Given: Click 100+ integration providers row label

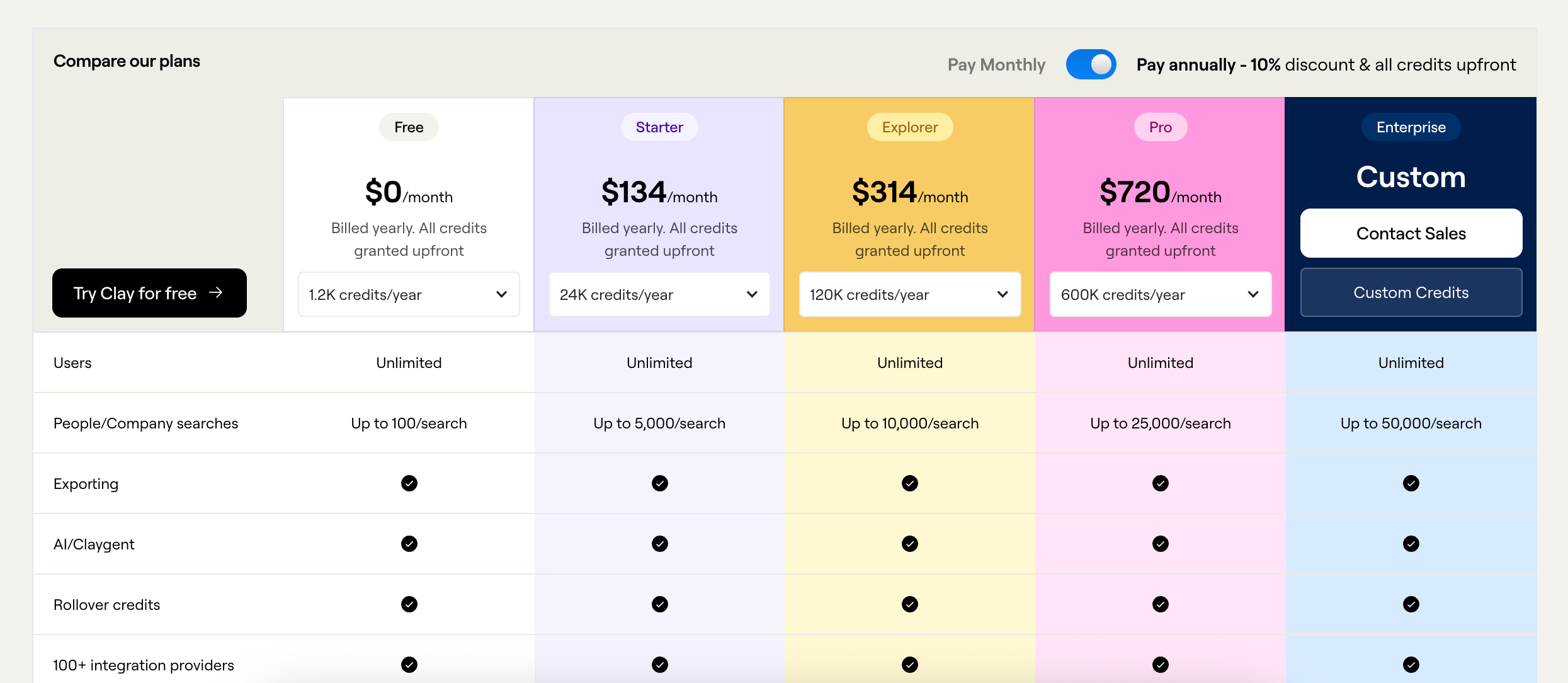Looking at the screenshot, I should pyautogui.click(x=144, y=665).
